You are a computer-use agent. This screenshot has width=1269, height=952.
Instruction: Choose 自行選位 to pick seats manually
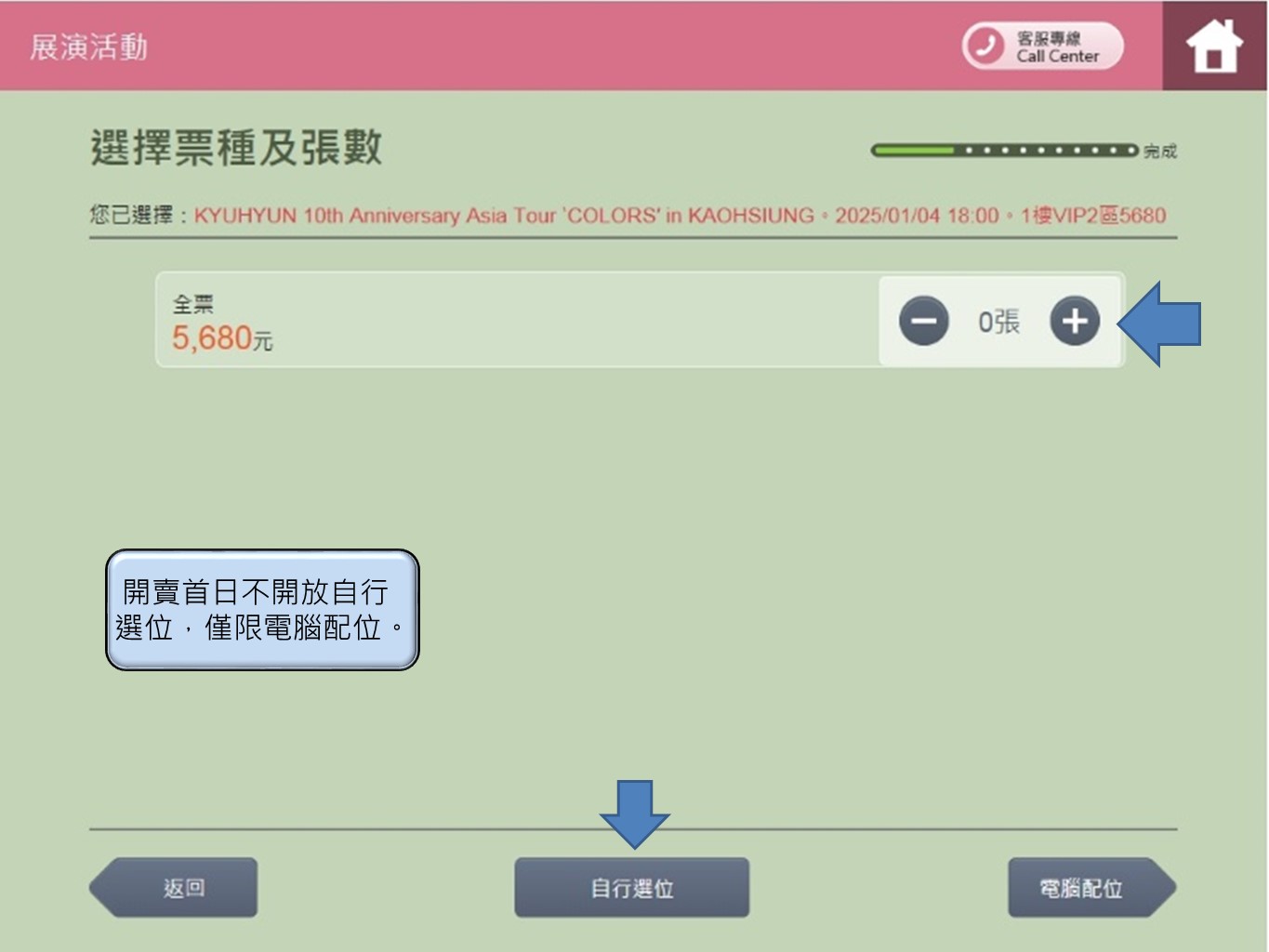[x=632, y=888]
